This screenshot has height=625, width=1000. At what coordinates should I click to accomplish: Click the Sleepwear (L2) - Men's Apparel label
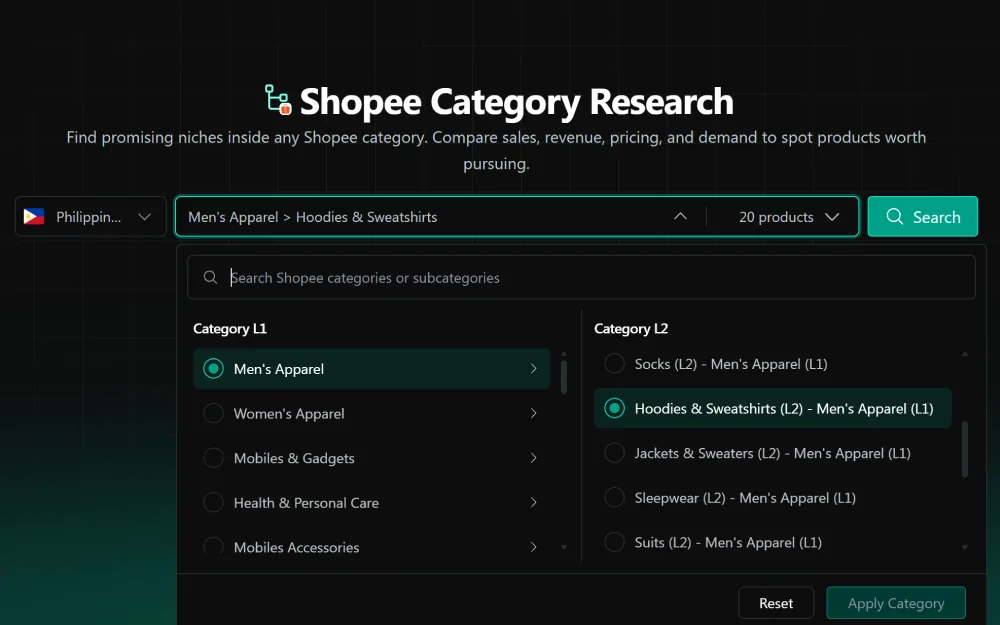tap(745, 498)
